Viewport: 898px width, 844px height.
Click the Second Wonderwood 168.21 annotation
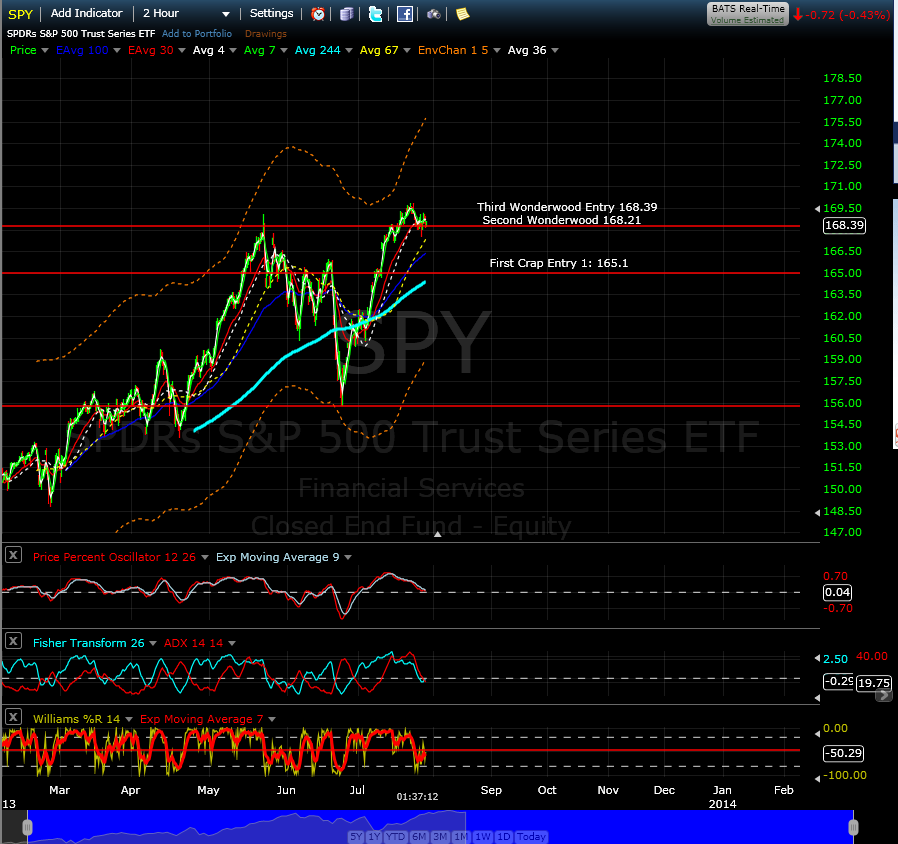click(x=561, y=220)
